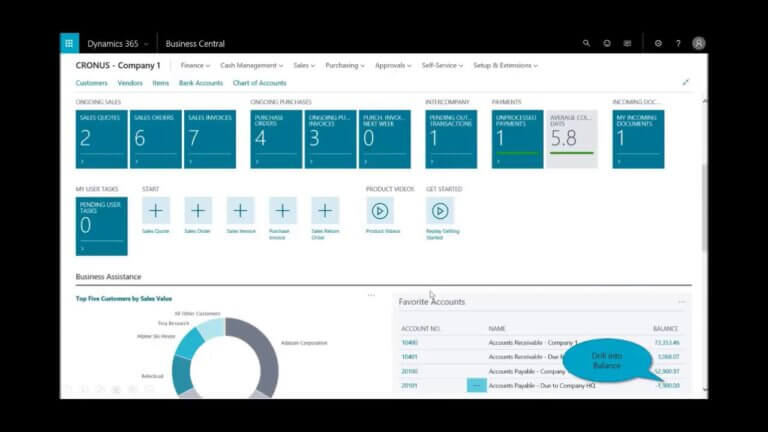Expand the page using the expand arrows icon

coord(686,83)
